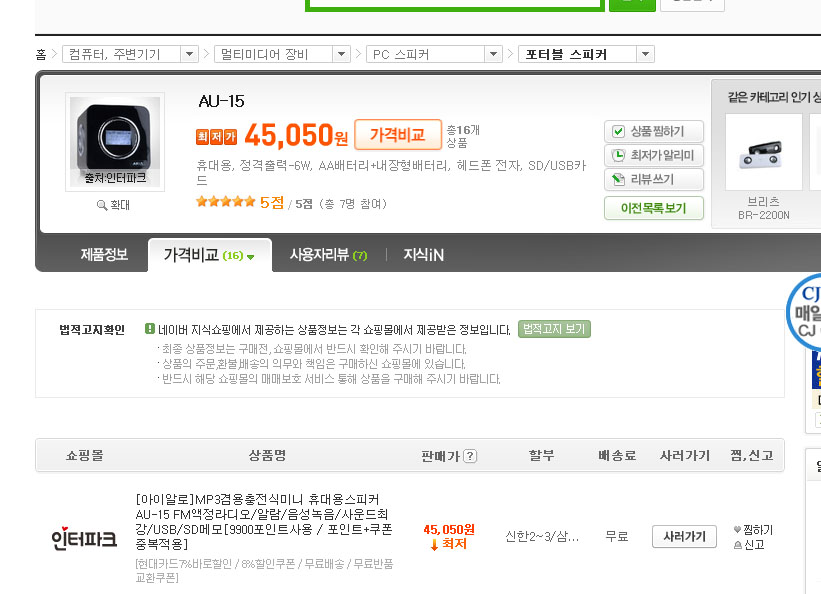Click the 찜하기 heart link
This screenshot has height=594, width=821.
(753, 530)
